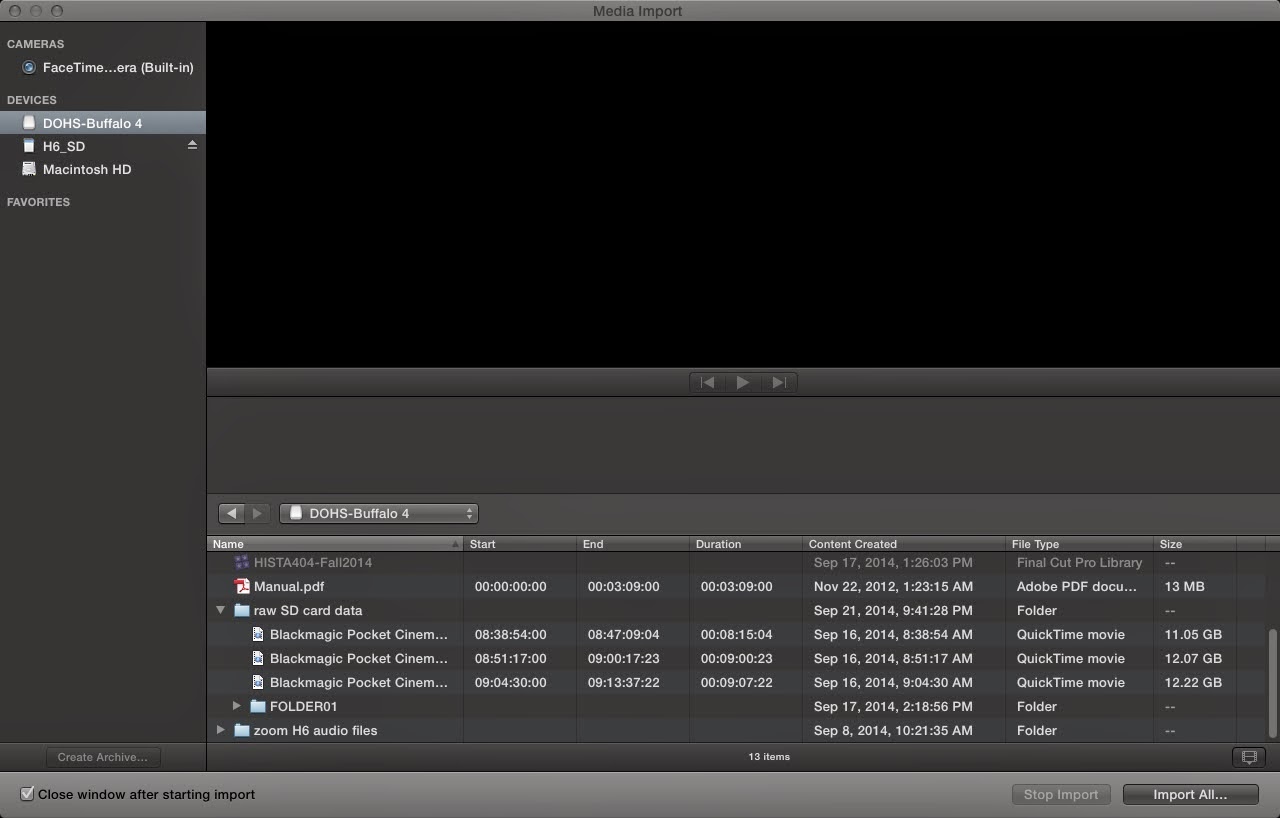Image resolution: width=1280 pixels, height=818 pixels.
Task: Click the date Sep 21, 2014, 9:41:28 PM
Action: [893, 610]
